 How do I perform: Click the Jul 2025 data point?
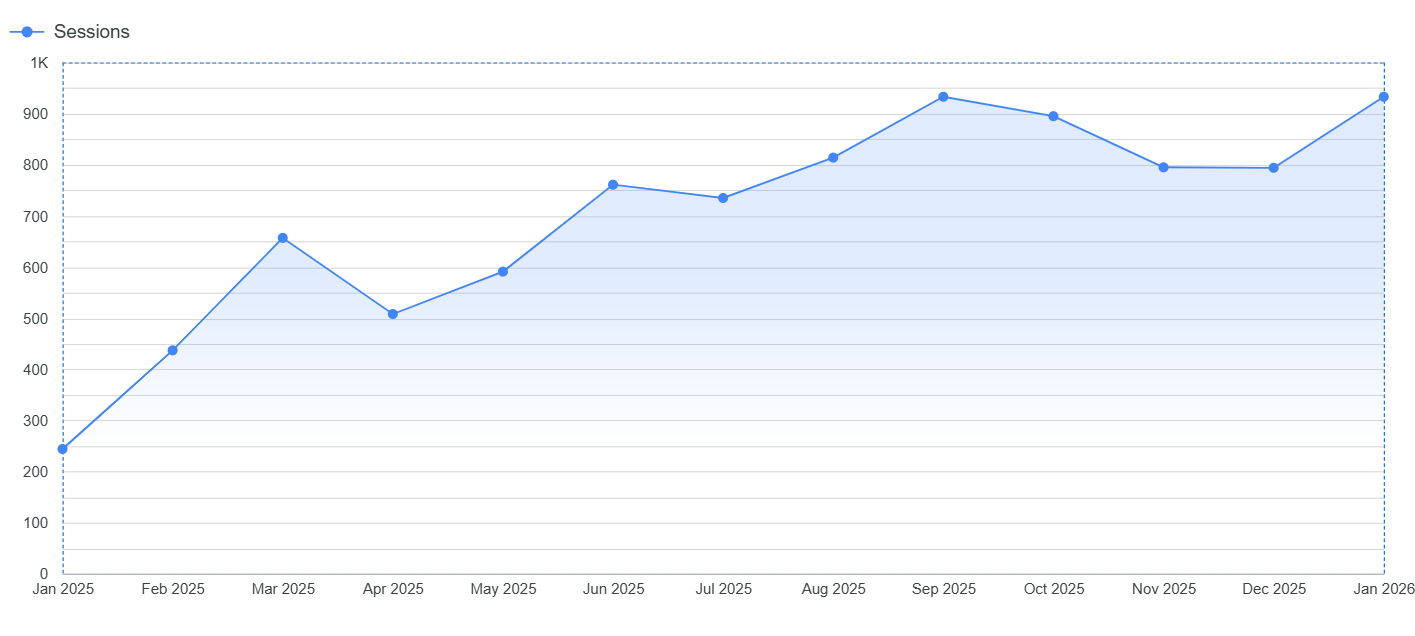[723, 198]
